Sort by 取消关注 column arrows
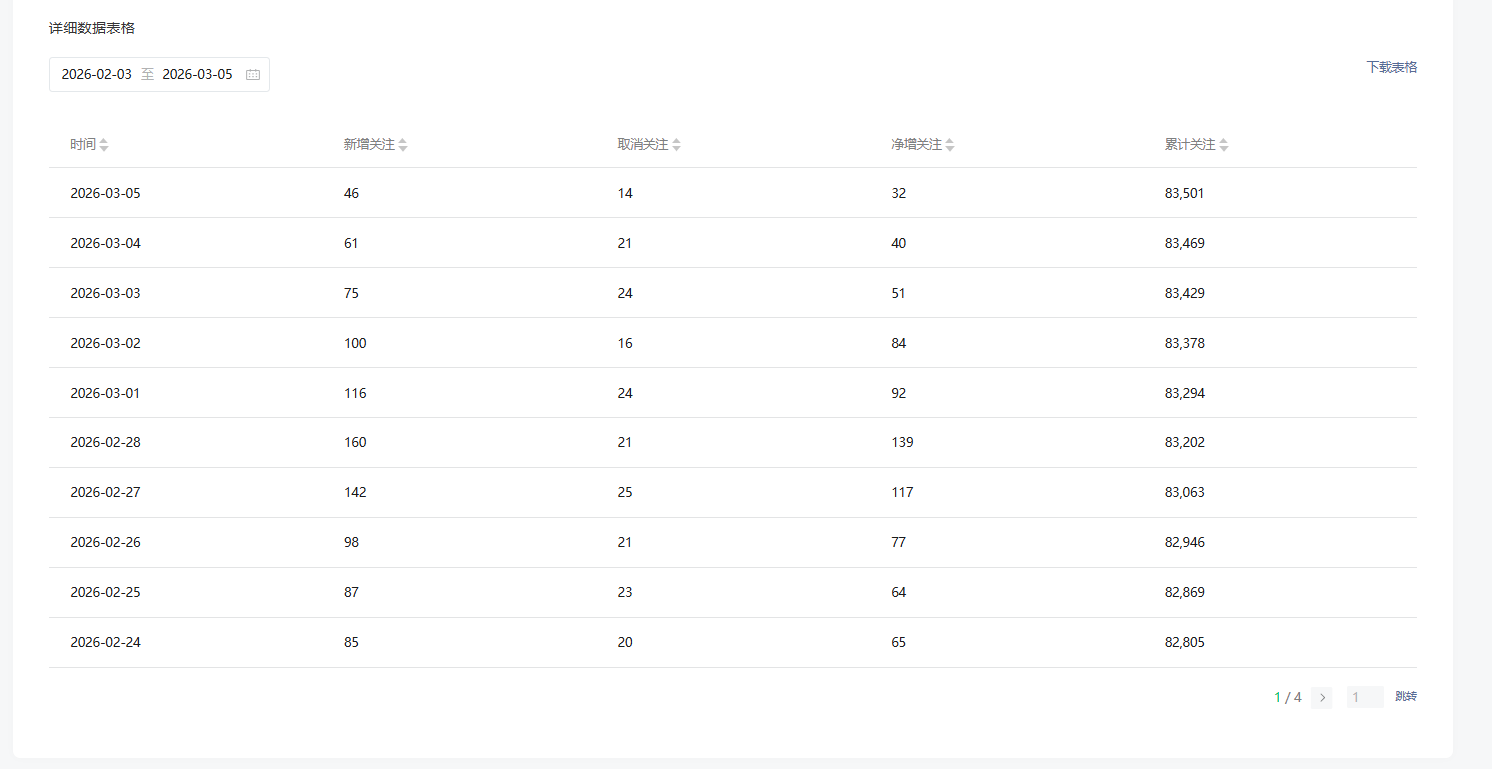The image size is (1492, 769). (676, 145)
